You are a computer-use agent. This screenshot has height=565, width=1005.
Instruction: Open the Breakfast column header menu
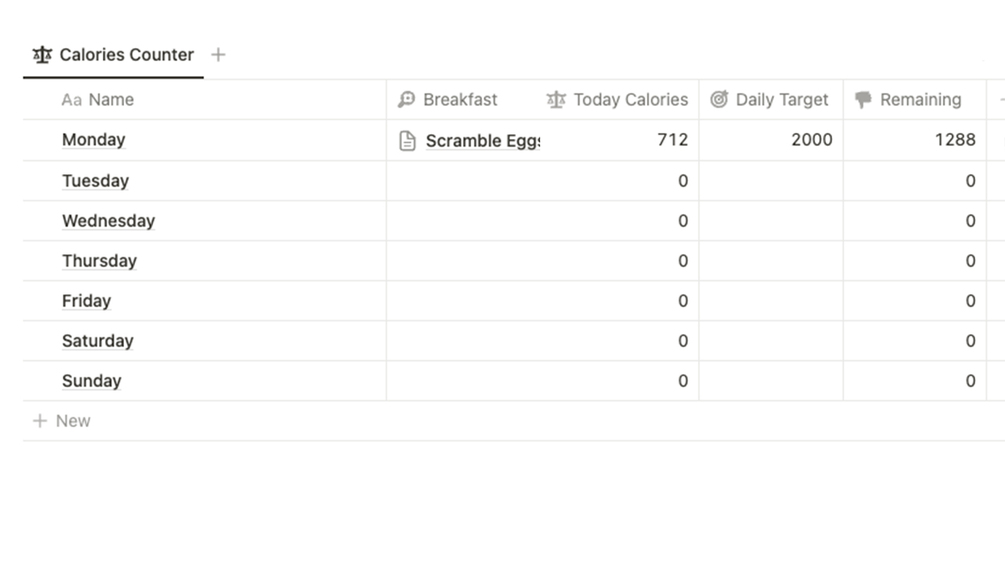coord(460,100)
